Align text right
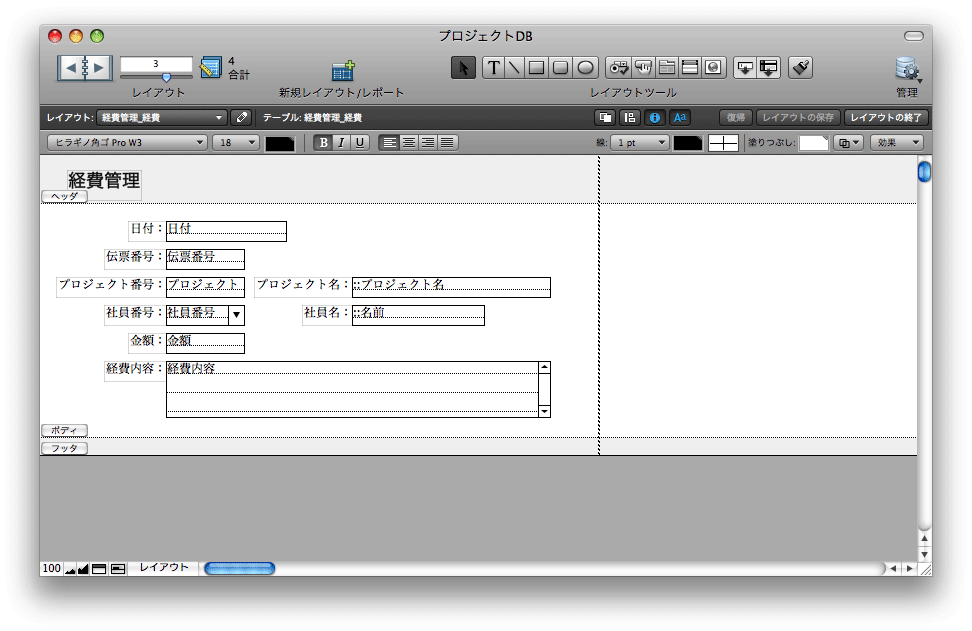Screen dimensions: 972x631 [428, 143]
